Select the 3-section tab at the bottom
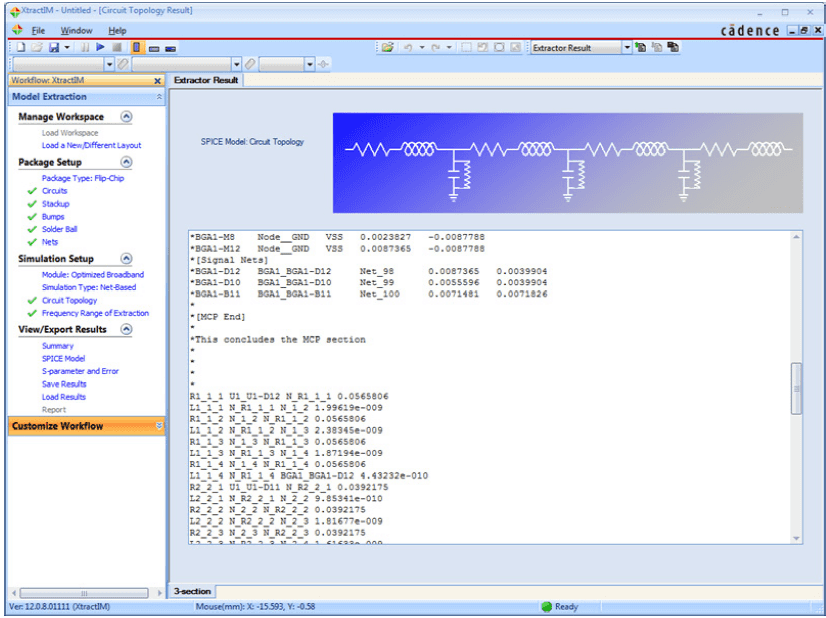 coord(192,591)
